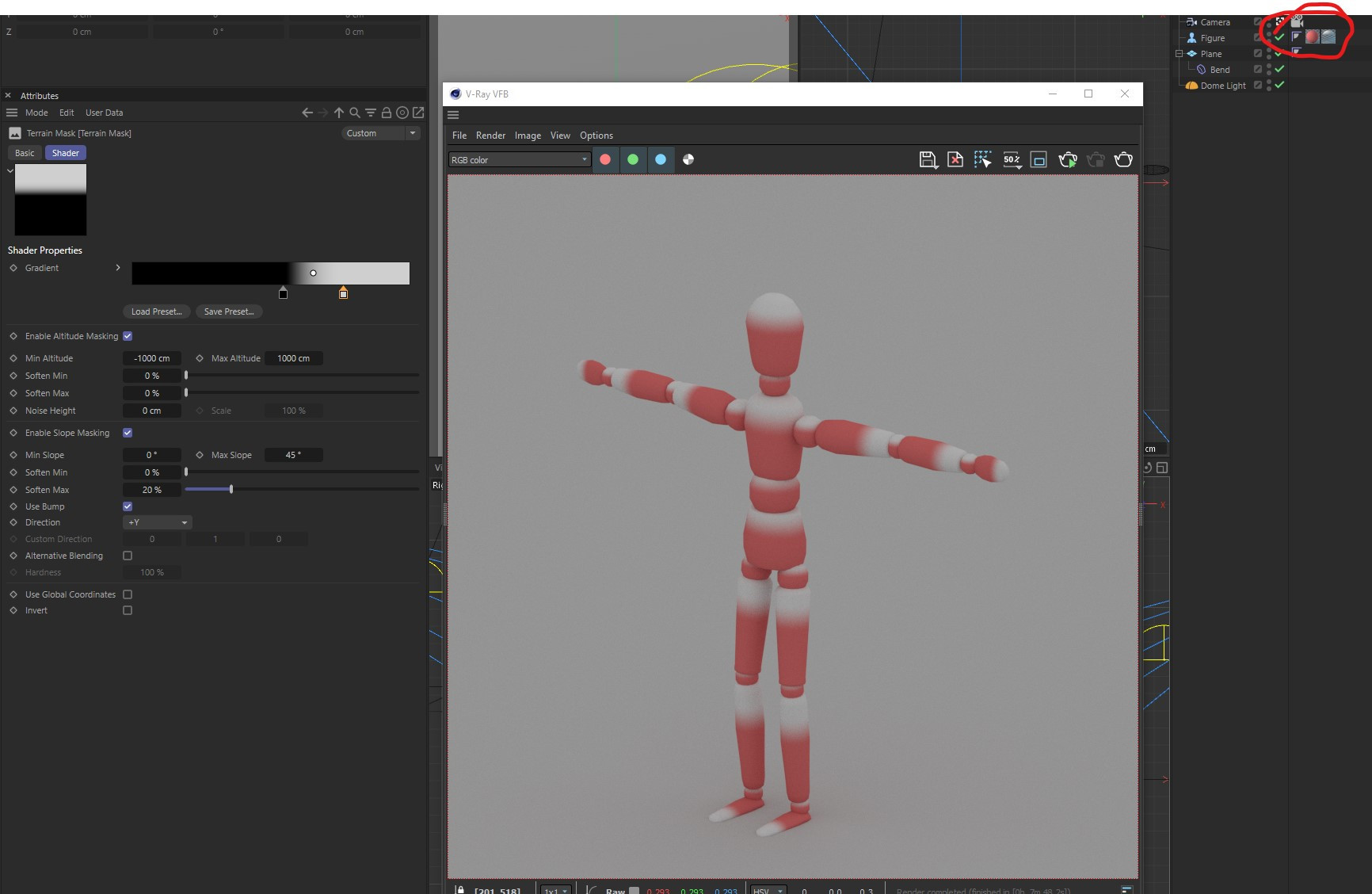The width and height of the screenshot is (1372, 894).
Task: Select the orange-highlighted gradient knot
Action: [x=343, y=293]
